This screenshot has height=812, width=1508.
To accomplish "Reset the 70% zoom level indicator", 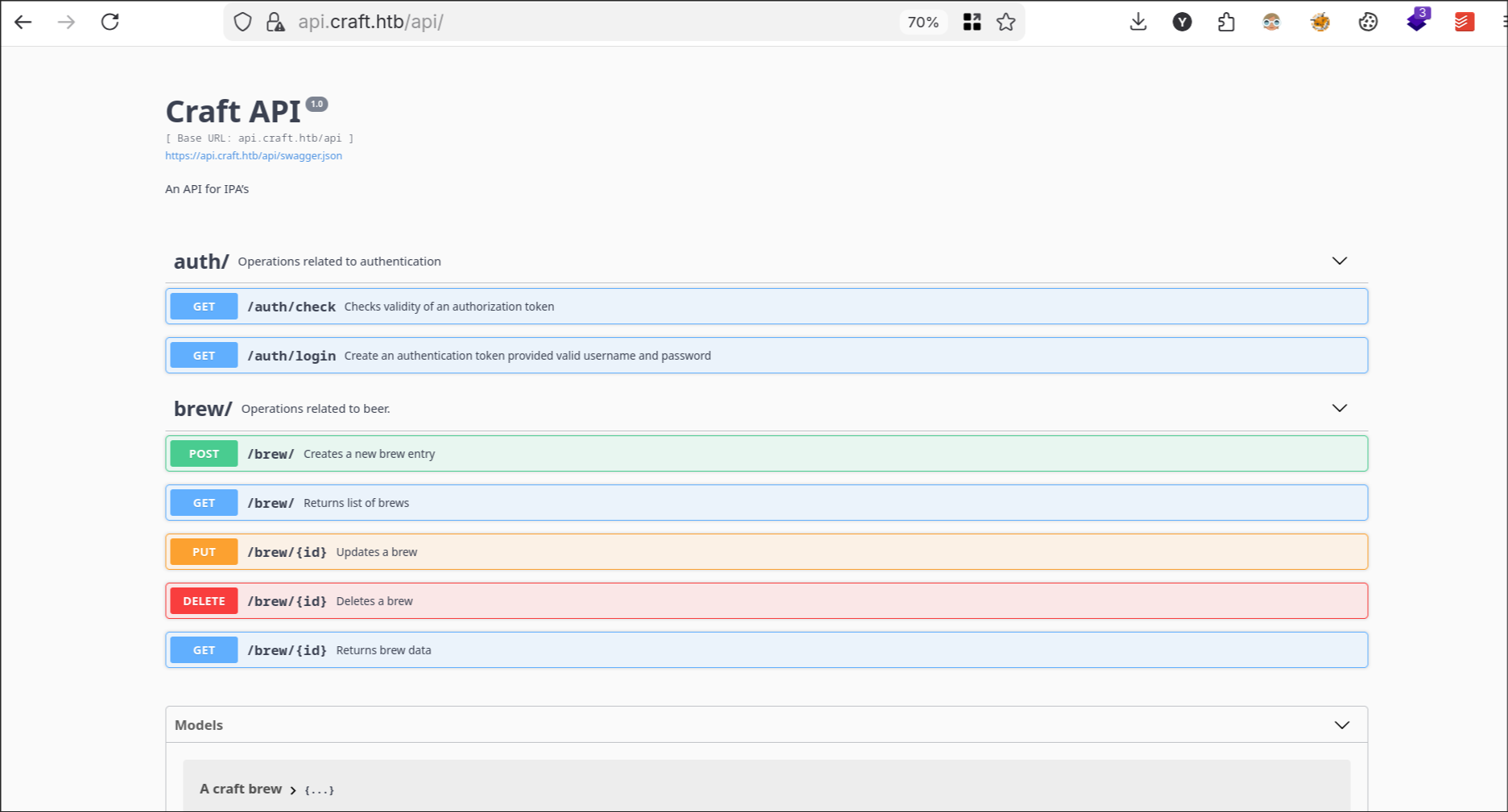I will [923, 23].
